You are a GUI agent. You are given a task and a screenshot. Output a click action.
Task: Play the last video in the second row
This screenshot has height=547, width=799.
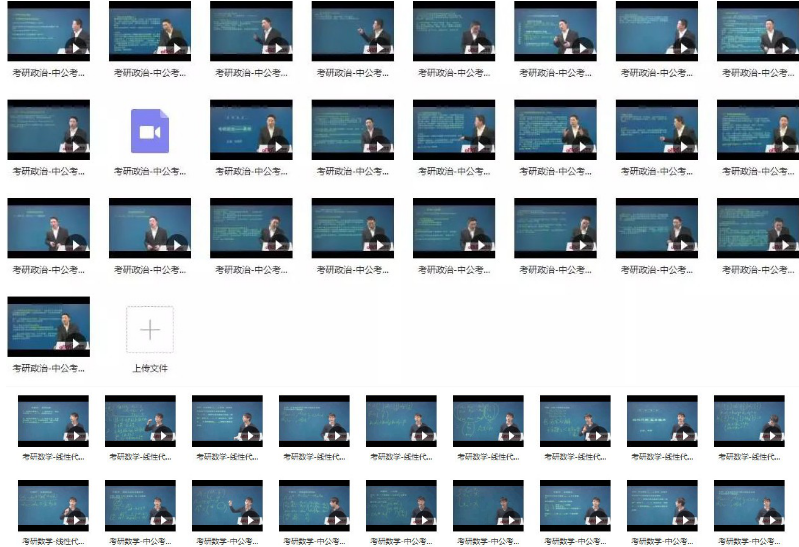click(757, 130)
